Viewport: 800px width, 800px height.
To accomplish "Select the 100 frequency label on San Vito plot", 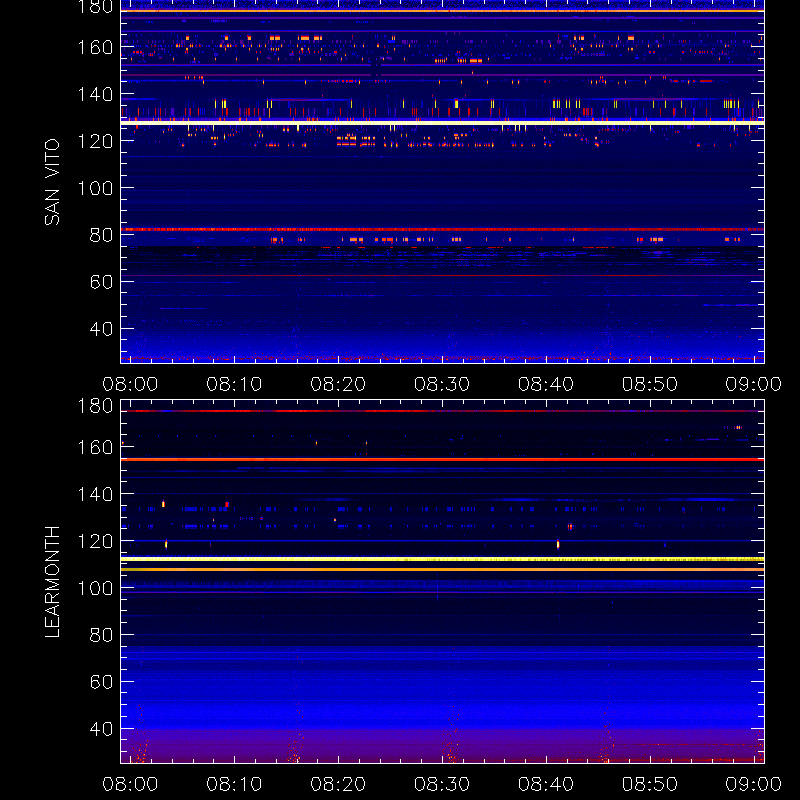I will 95,188.
